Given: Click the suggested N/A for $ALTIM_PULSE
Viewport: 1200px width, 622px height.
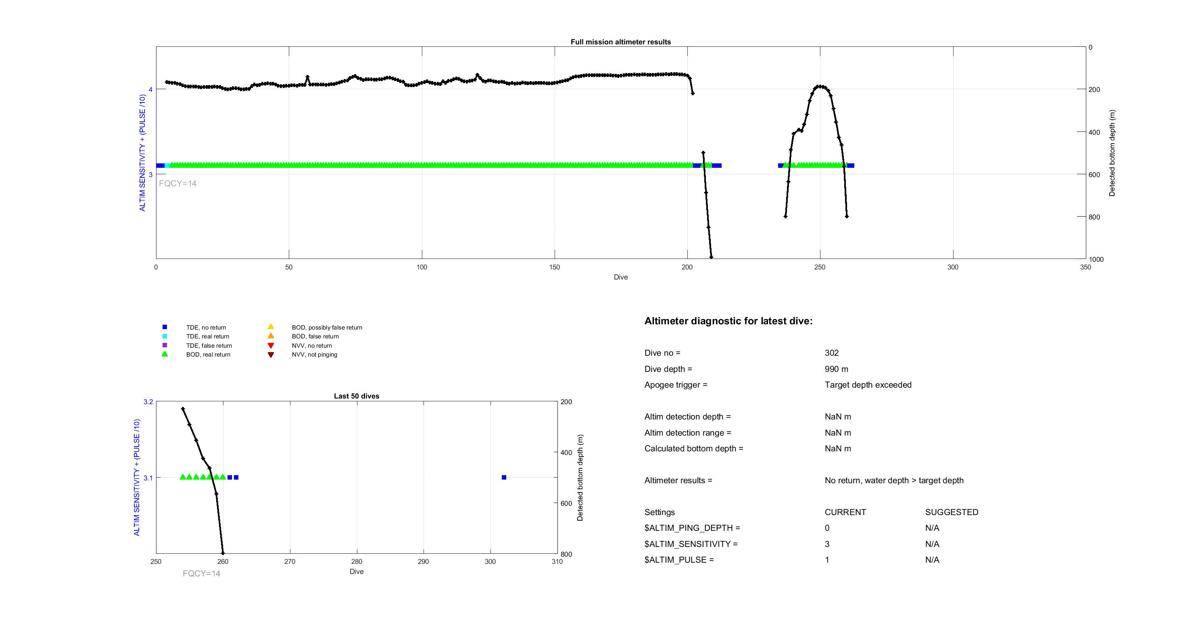Looking at the screenshot, I should pos(932,560).
